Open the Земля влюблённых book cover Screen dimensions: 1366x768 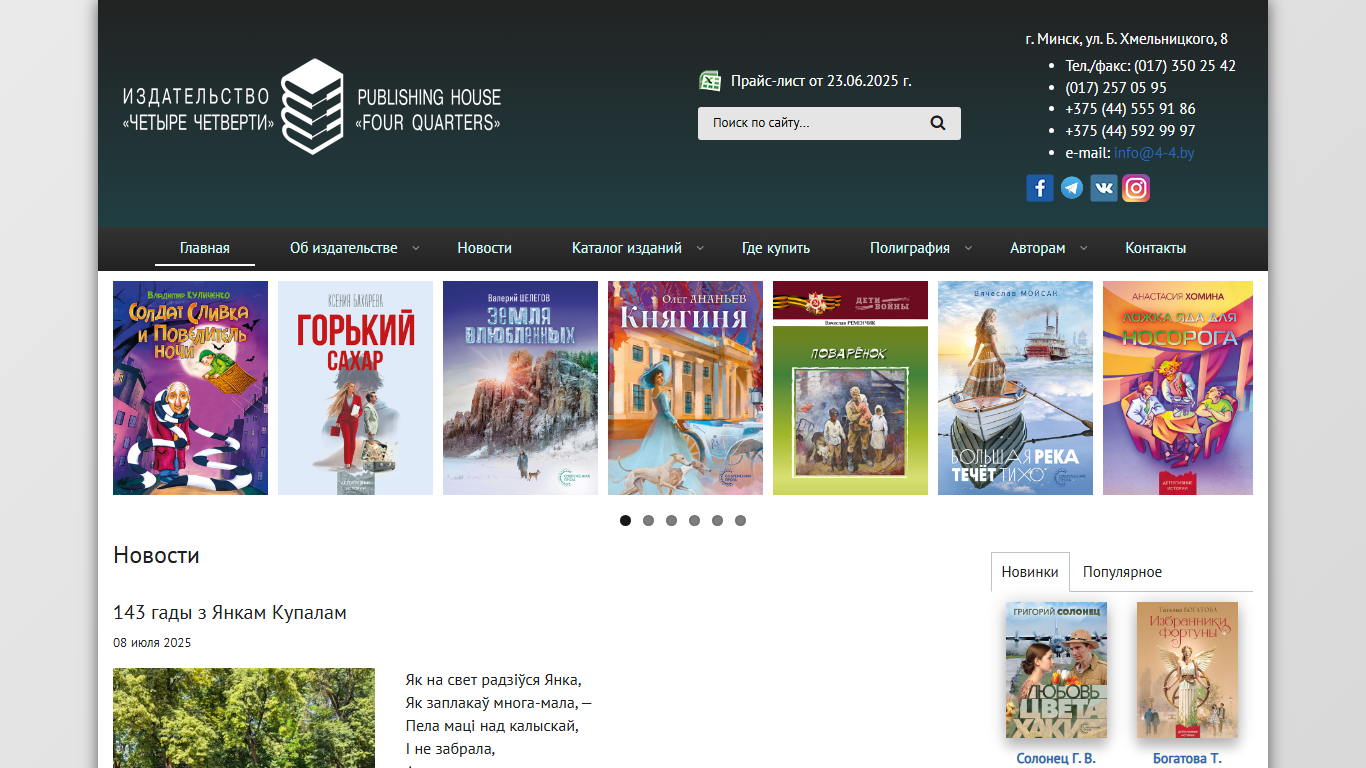[x=520, y=388]
